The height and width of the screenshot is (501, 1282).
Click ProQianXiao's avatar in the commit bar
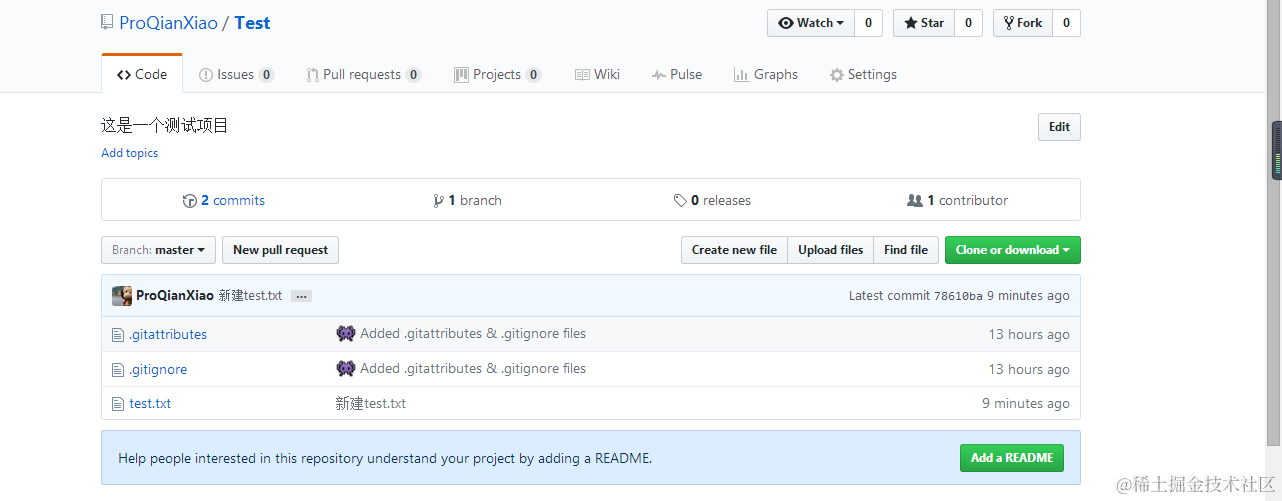(122, 296)
